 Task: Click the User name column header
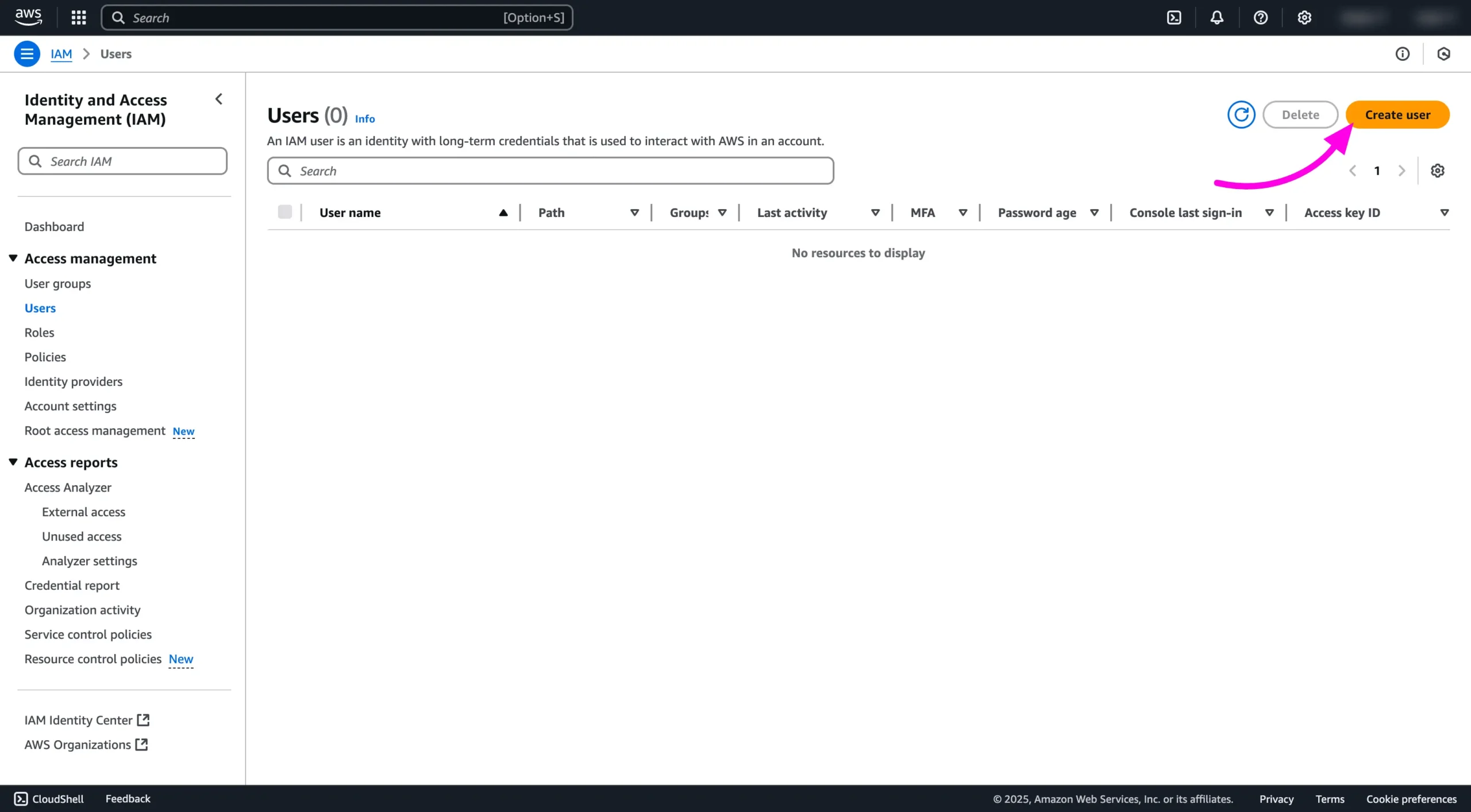[x=350, y=213]
